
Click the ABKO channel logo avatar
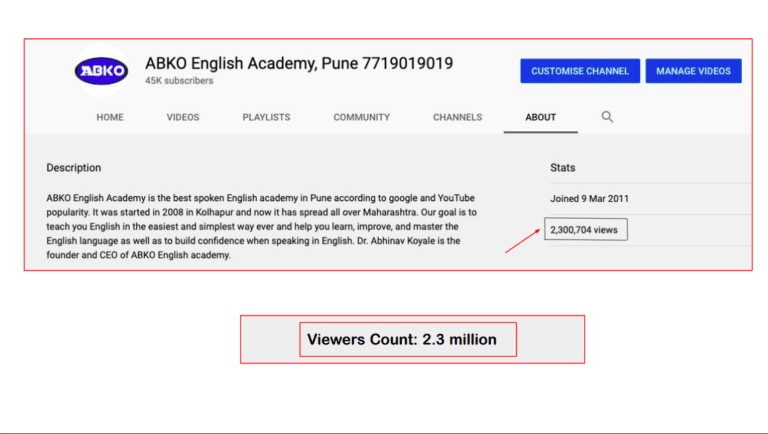[x=102, y=71]
